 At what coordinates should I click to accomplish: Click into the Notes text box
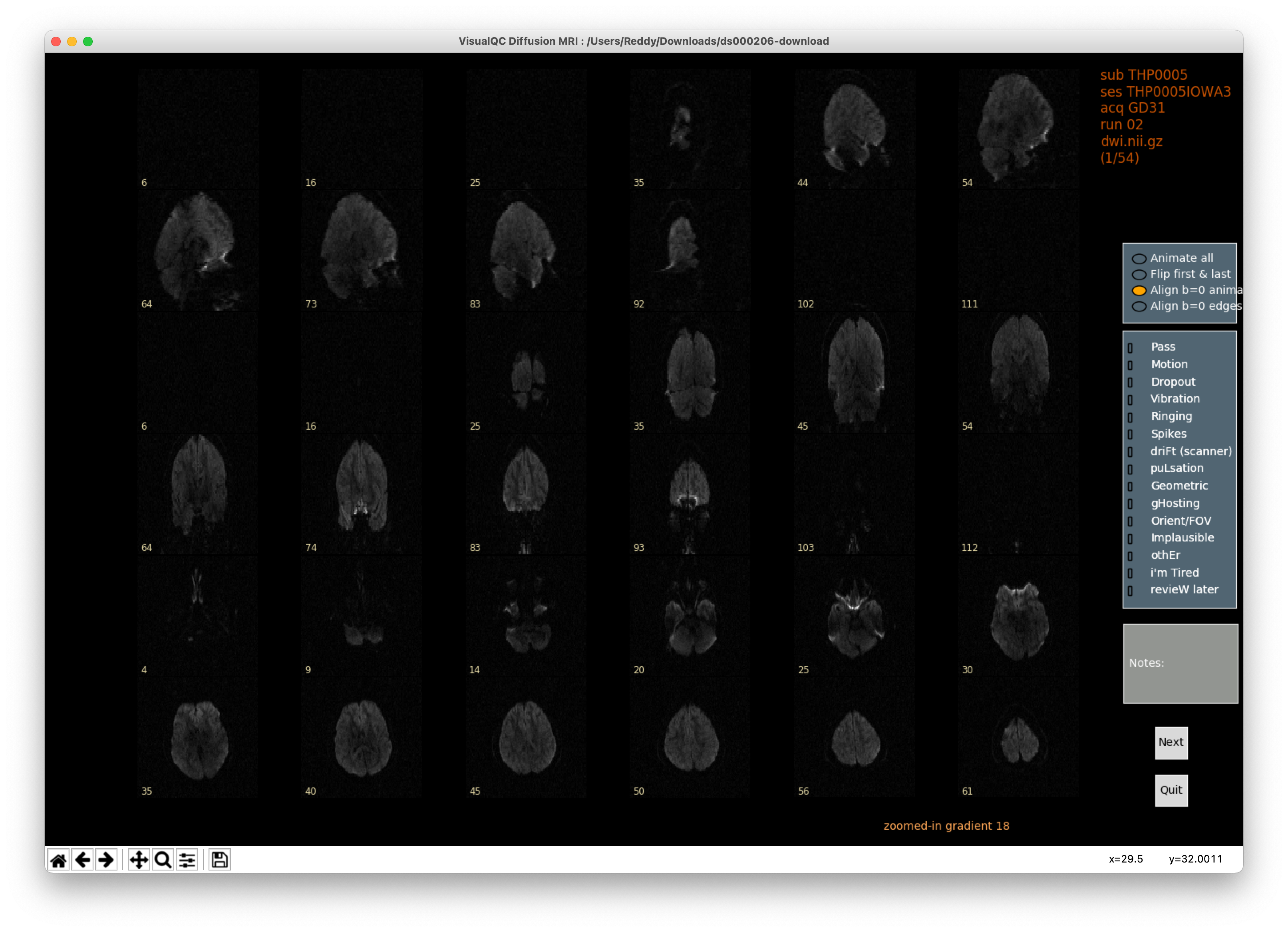tap(1180, 663)
